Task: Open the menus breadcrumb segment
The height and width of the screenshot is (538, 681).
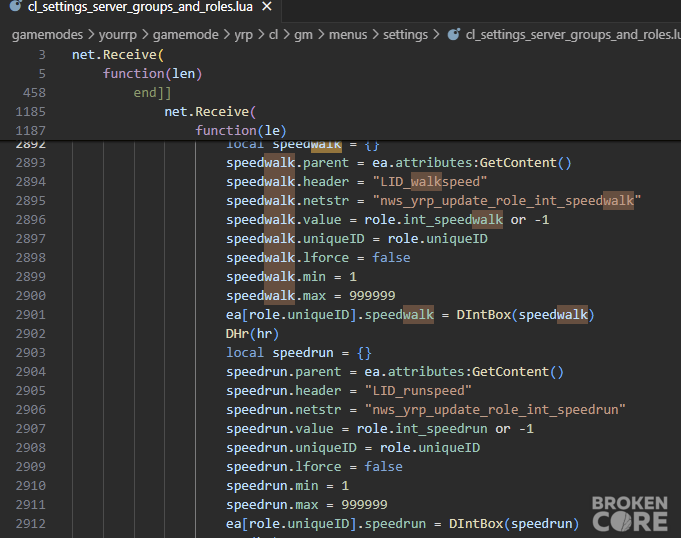Action: click(348, 35)
